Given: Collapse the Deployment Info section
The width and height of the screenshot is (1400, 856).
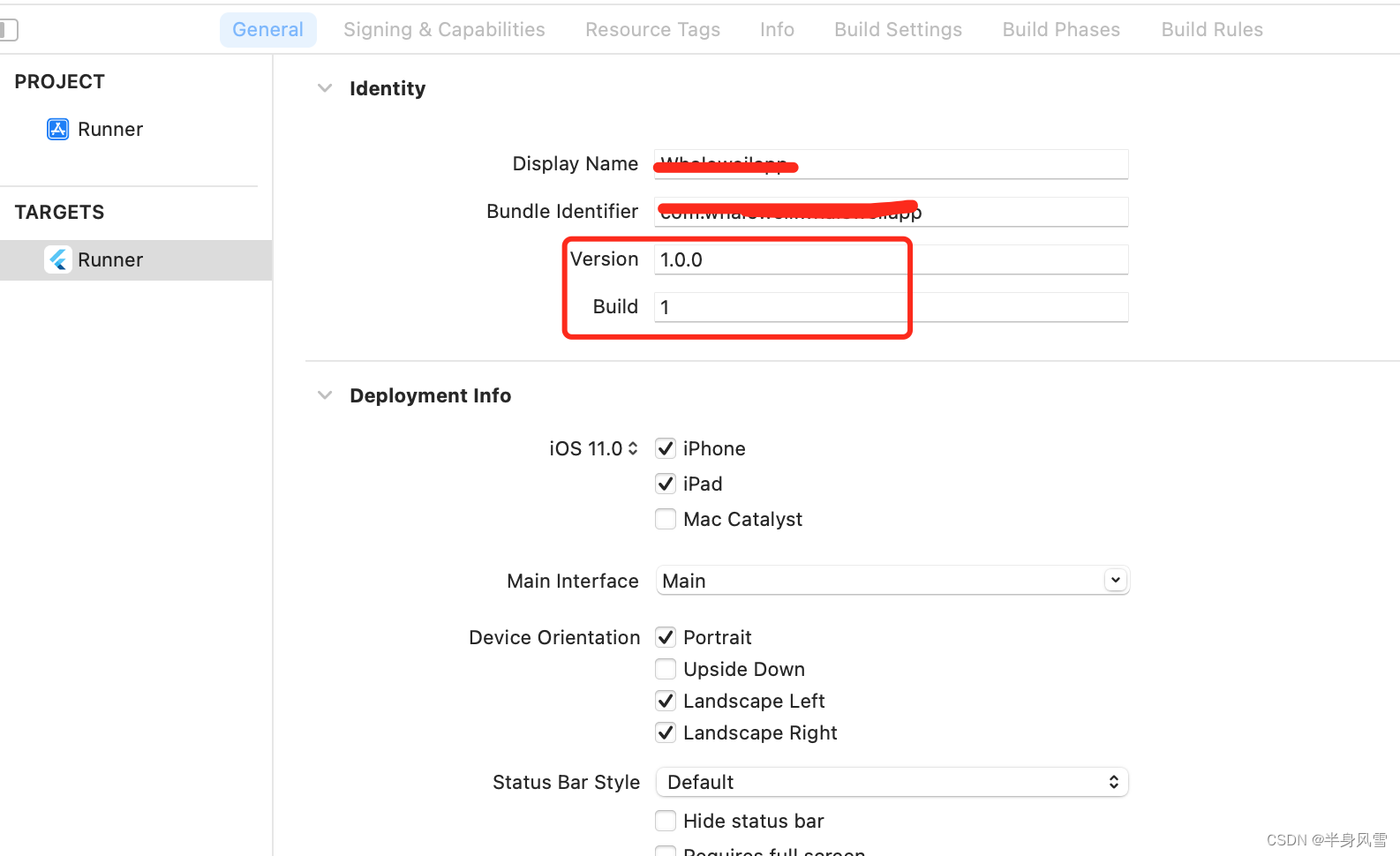Looking at the screenshot, I should tap(325, 395).
